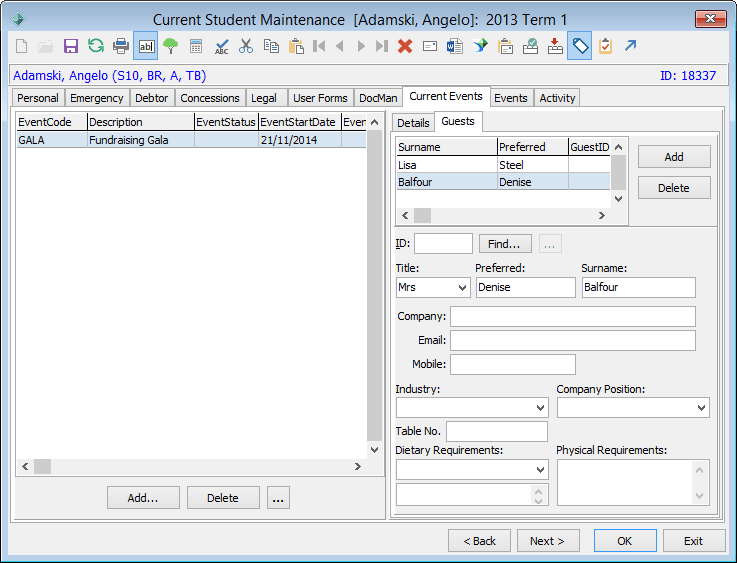Viewport: 737px width, 563px height.
Task: Run the ABC spell check icon
Action: pos(221,46)
